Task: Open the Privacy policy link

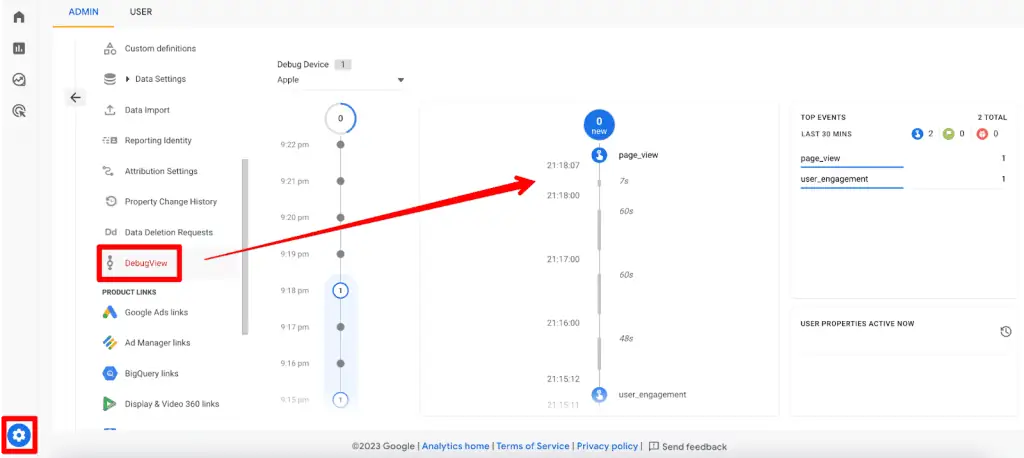Action: point(607,446)
